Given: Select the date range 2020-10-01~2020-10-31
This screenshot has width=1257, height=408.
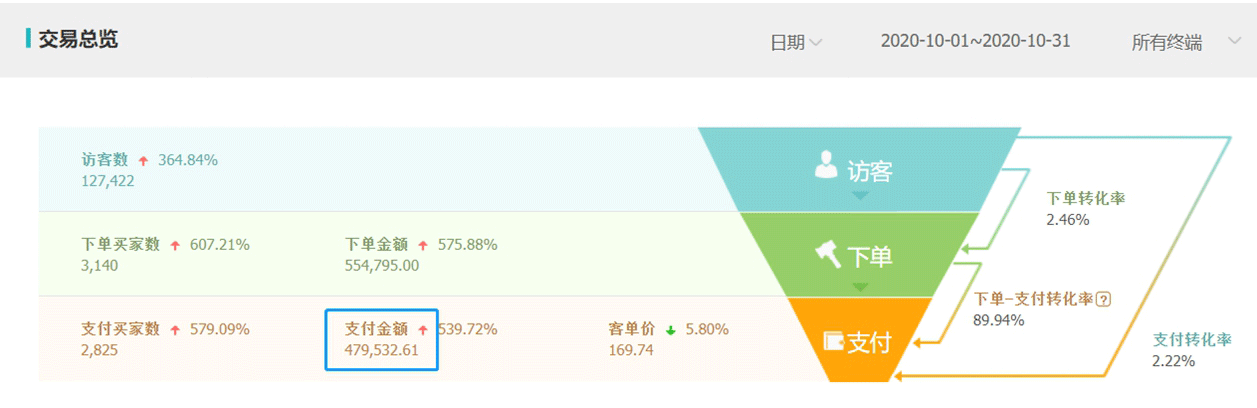Looking at the screenshot, I should tap(975, 42).
